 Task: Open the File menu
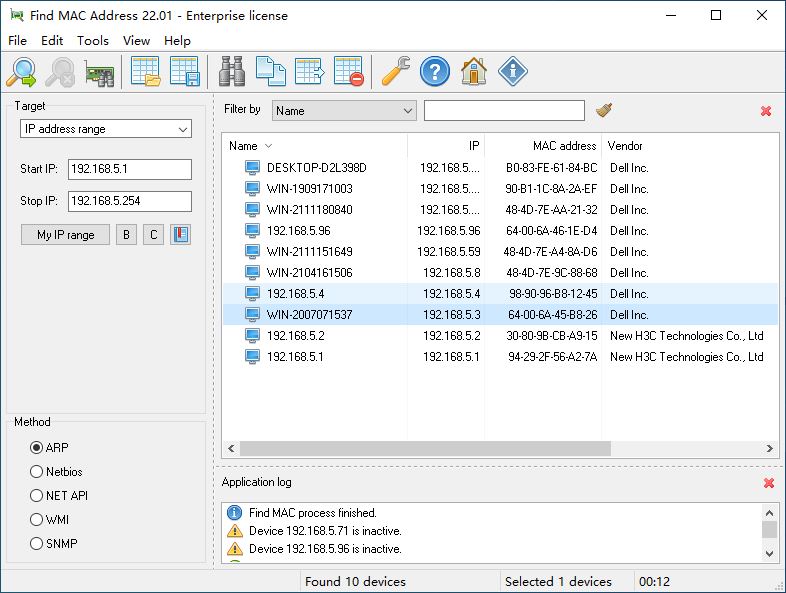[x=18, y=41]
